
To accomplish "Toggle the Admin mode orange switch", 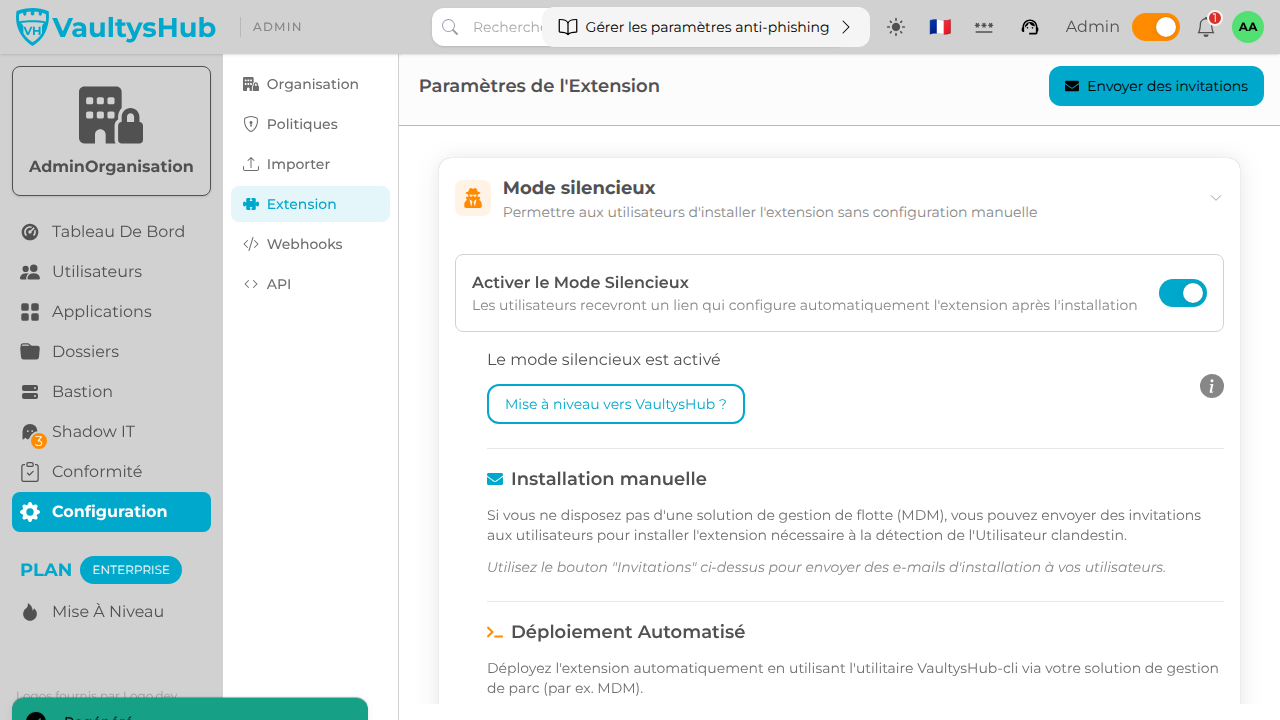I will (x=1156, y=27).
